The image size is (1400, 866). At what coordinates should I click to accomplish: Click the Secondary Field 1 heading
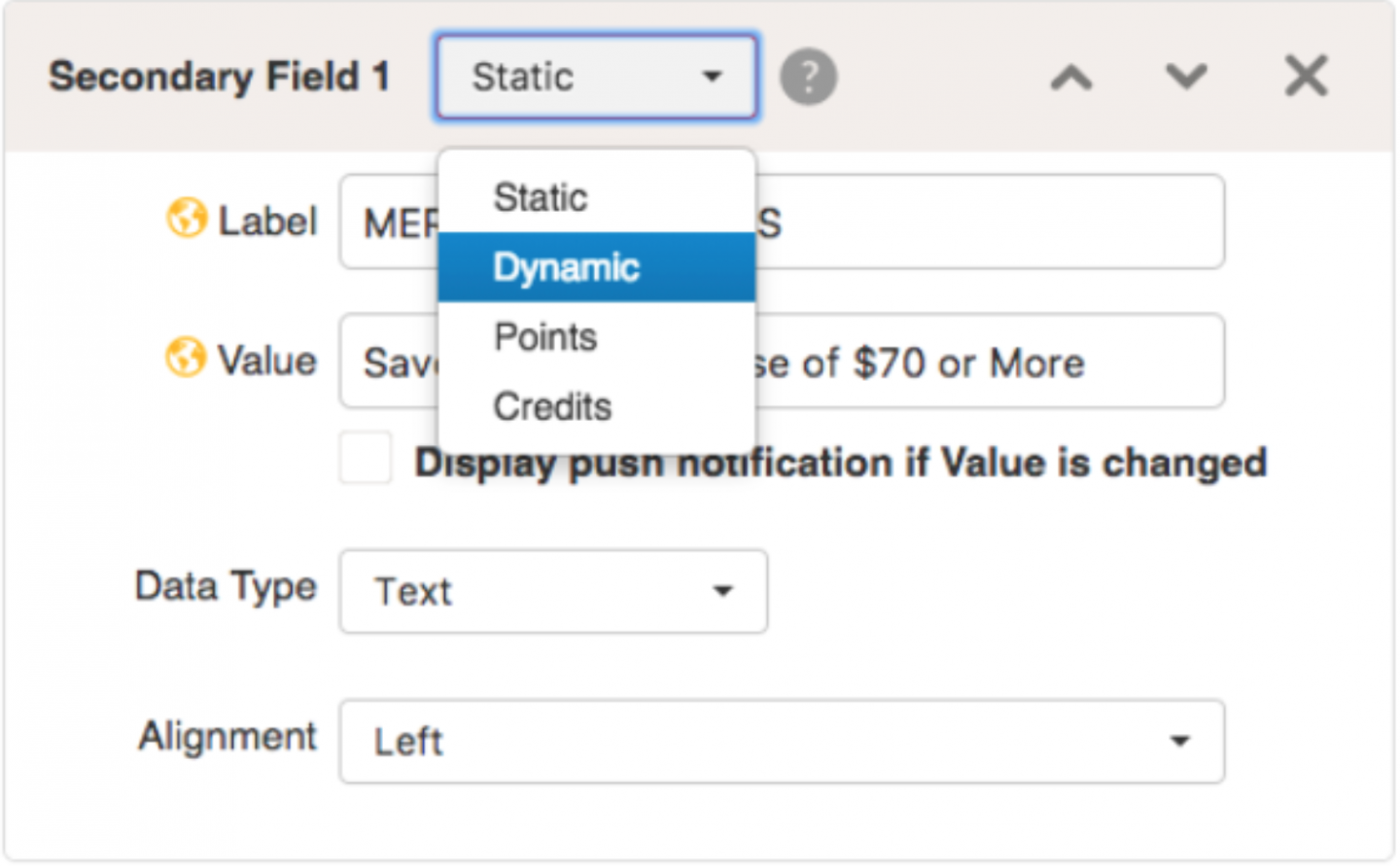click(220, 76)
